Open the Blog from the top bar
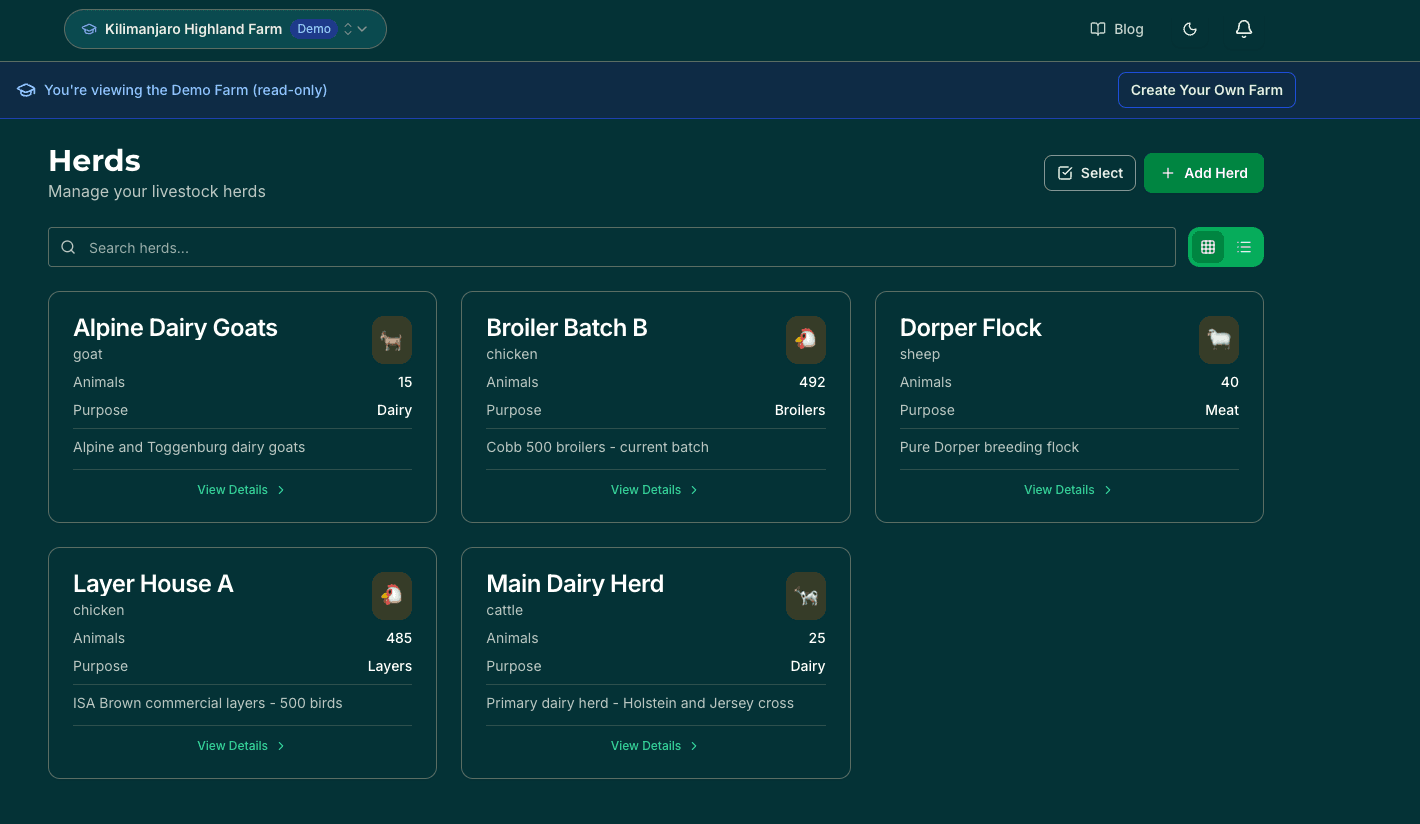Image resolution: width=1420 pixels, height=824 pixels. coord(1117,29)
